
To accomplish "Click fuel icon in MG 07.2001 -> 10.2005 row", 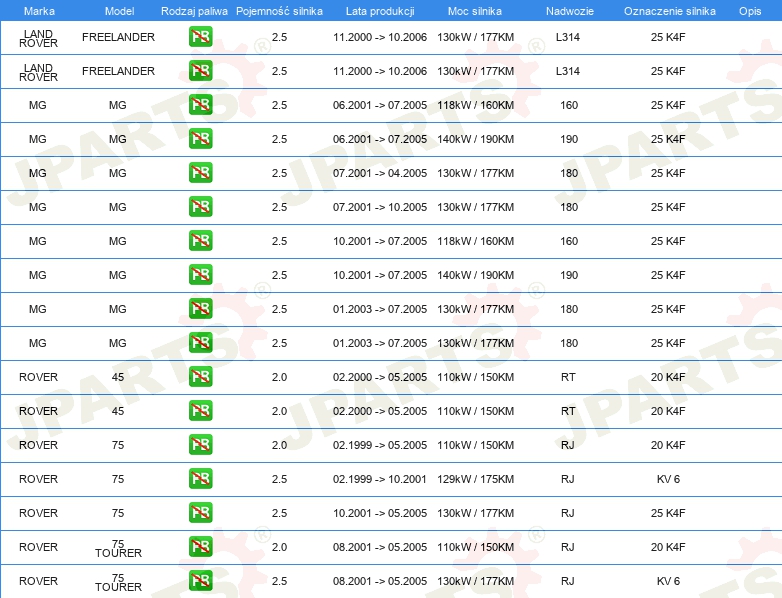I will click(200, 206).
